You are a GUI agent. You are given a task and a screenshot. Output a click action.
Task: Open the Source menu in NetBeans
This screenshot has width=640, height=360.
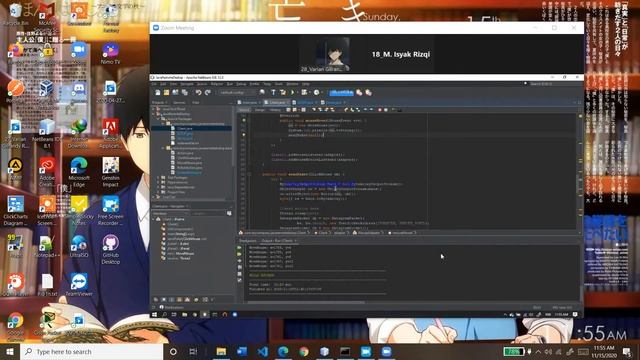click(202, 84)
